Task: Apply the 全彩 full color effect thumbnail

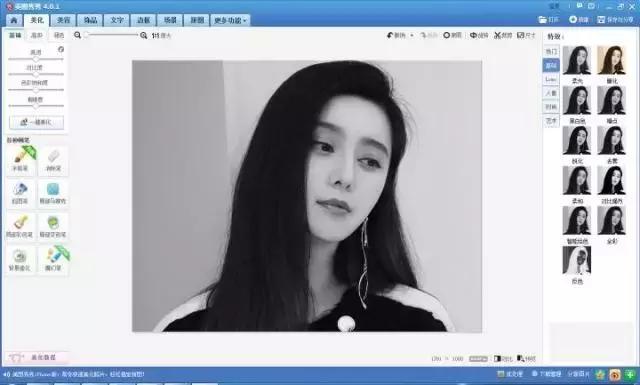Action: coord(611,220)
